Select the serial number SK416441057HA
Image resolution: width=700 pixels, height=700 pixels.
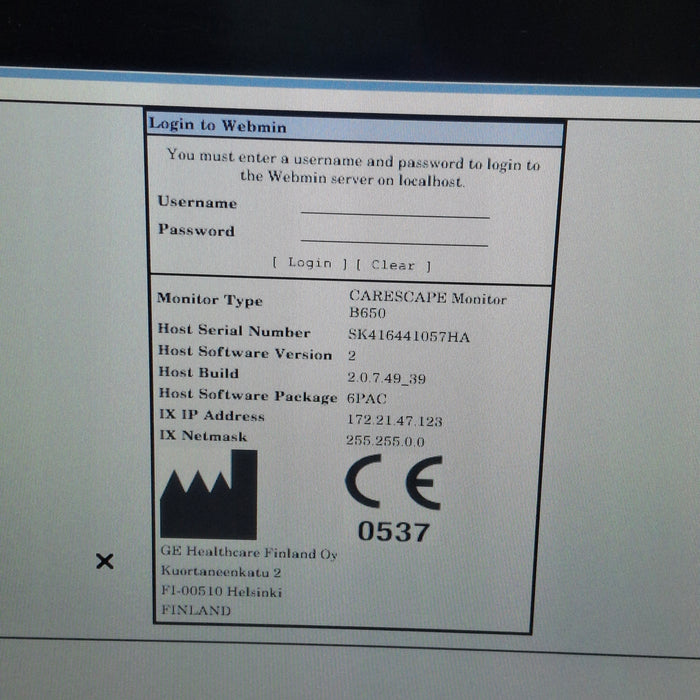(x=408, y=337)
